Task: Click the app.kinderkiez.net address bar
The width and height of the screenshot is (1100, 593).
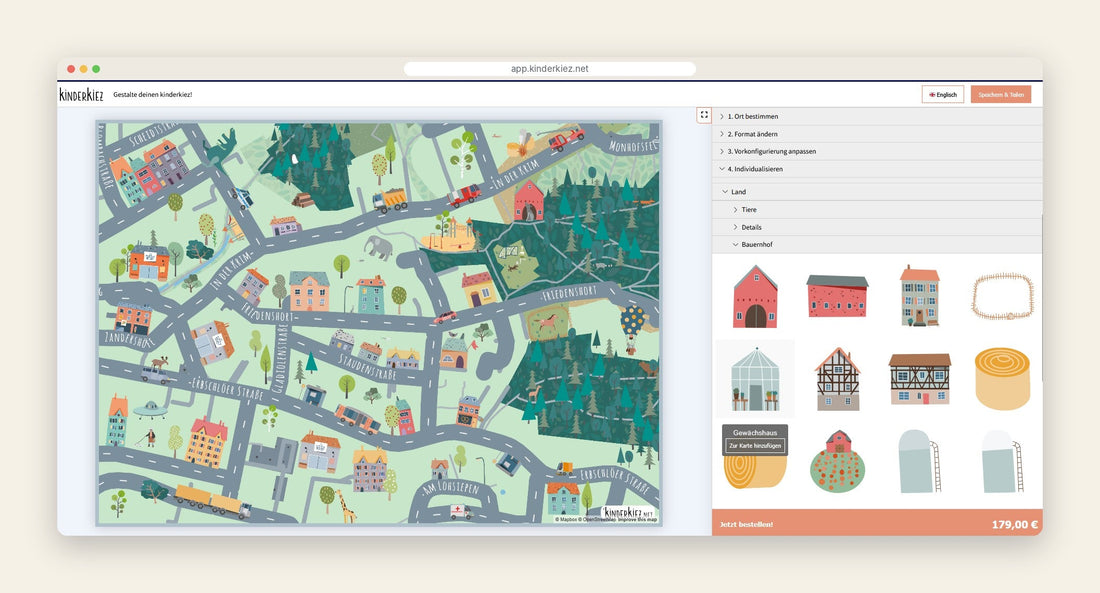Action: tap(550, 69)
